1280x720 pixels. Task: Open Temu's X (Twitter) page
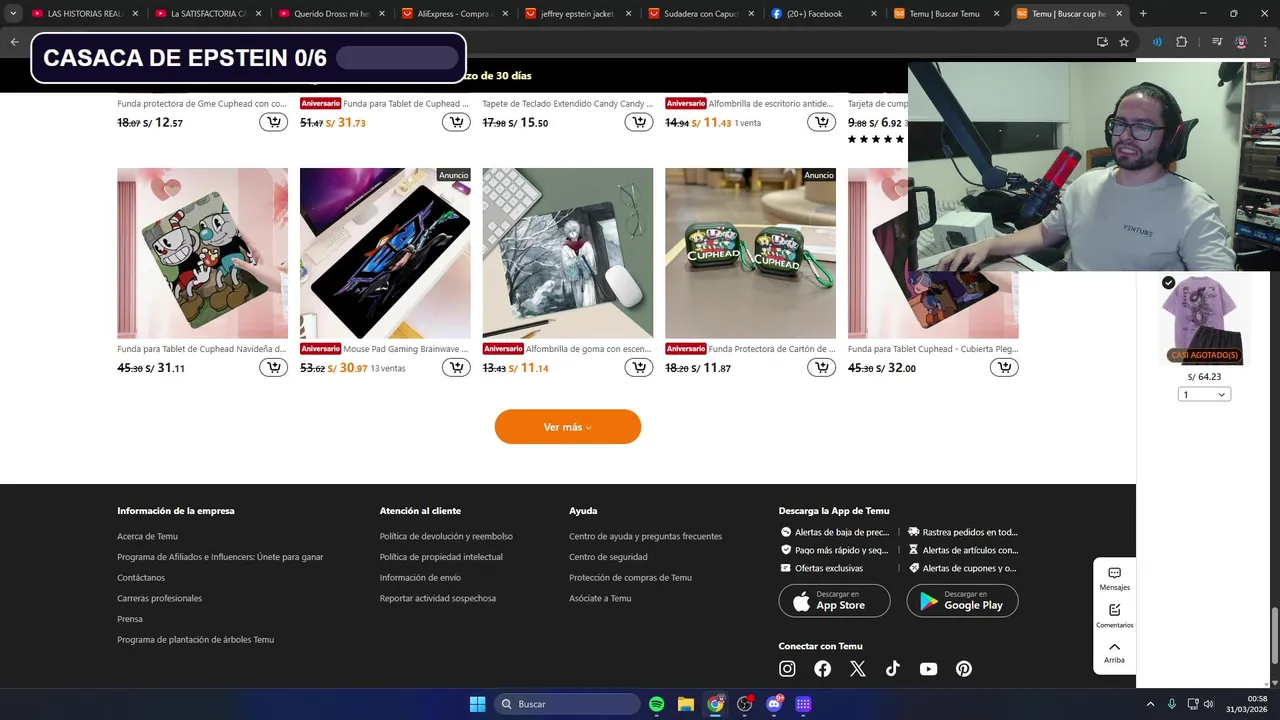(858, 669)
